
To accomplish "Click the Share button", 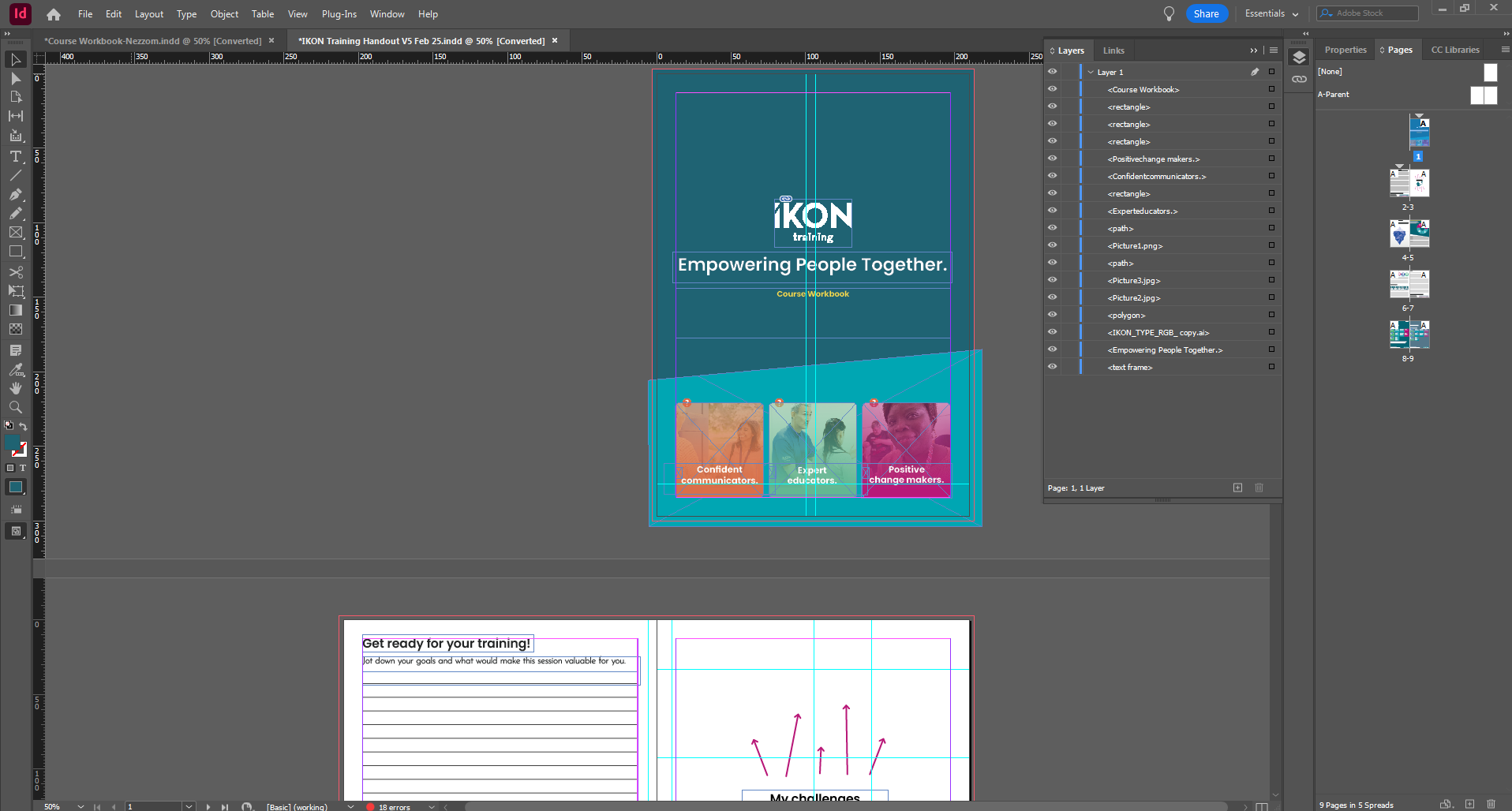I will pos(1206,13).
